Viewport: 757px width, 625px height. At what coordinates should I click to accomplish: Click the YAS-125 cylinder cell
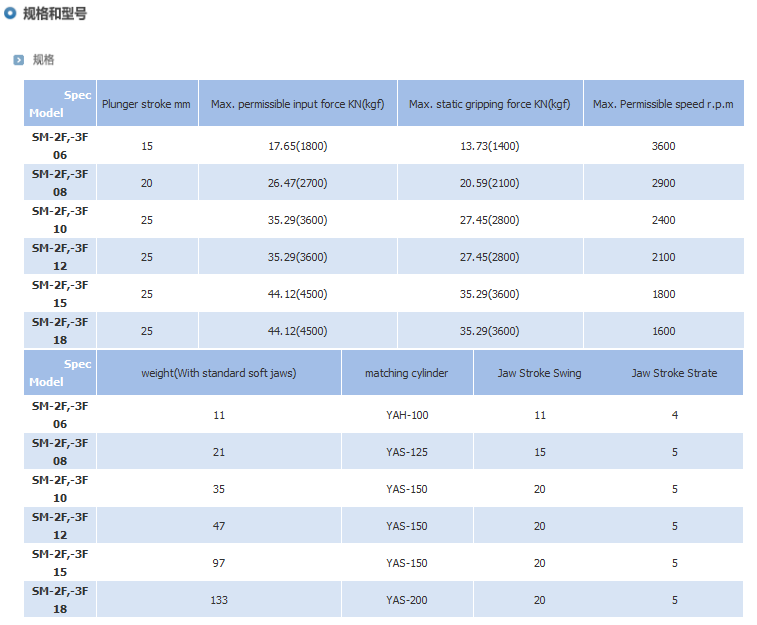406,452
